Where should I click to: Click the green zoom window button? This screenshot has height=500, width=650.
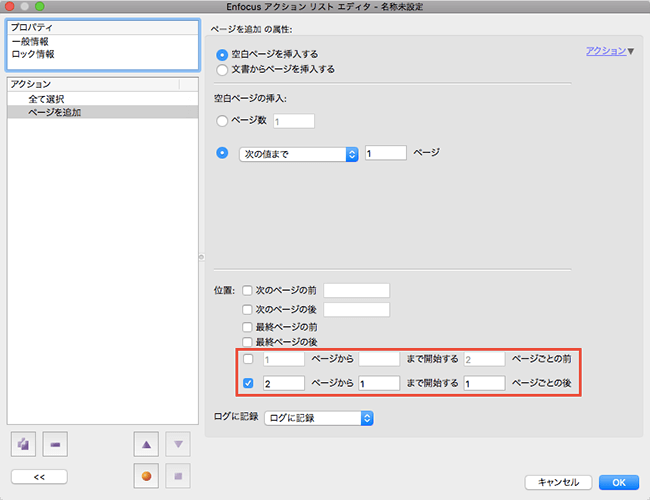tap(40, 6)
